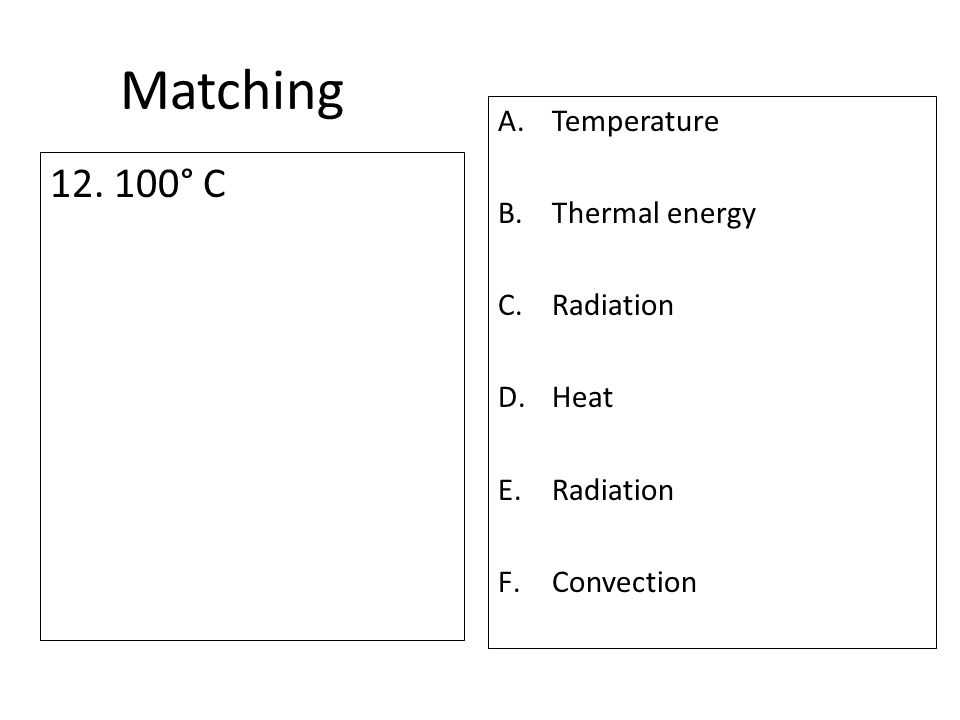The image size is (960, 720).
Task: Choose the "Convection" answer text
Action: [624, 582]
